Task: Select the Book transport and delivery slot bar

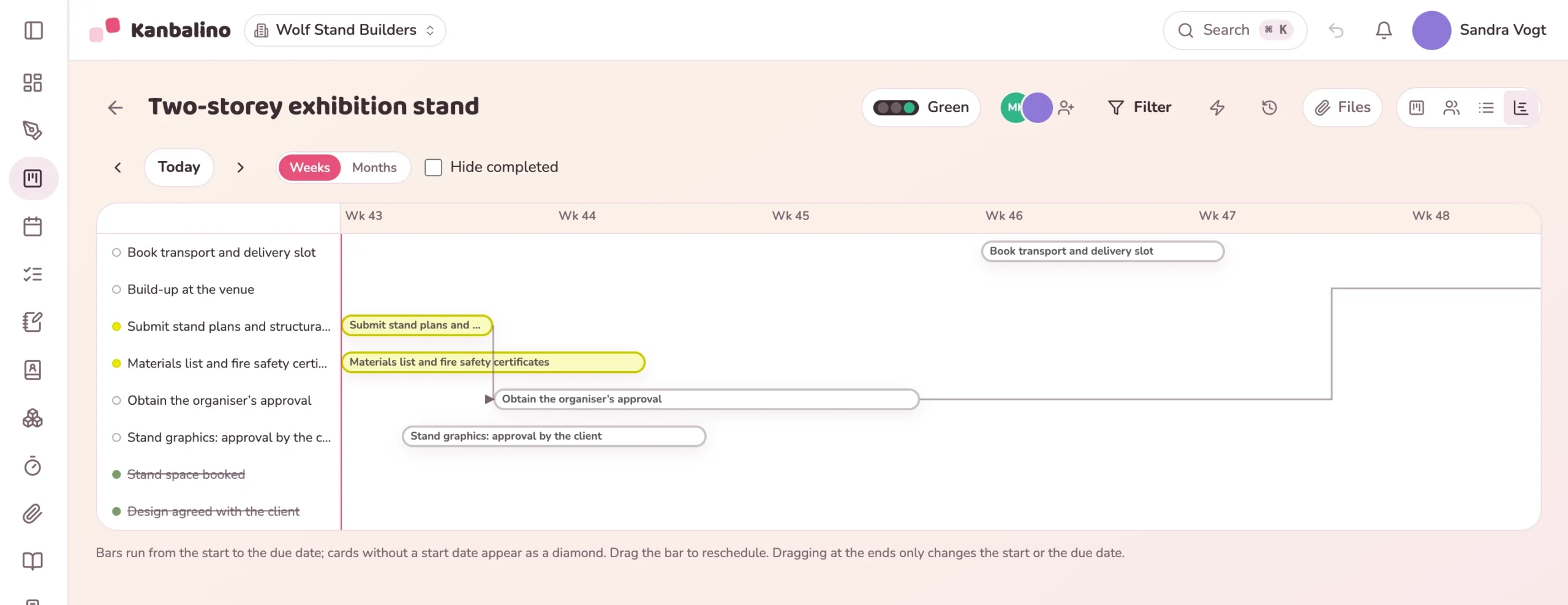Action: (x=1102, y=251)
